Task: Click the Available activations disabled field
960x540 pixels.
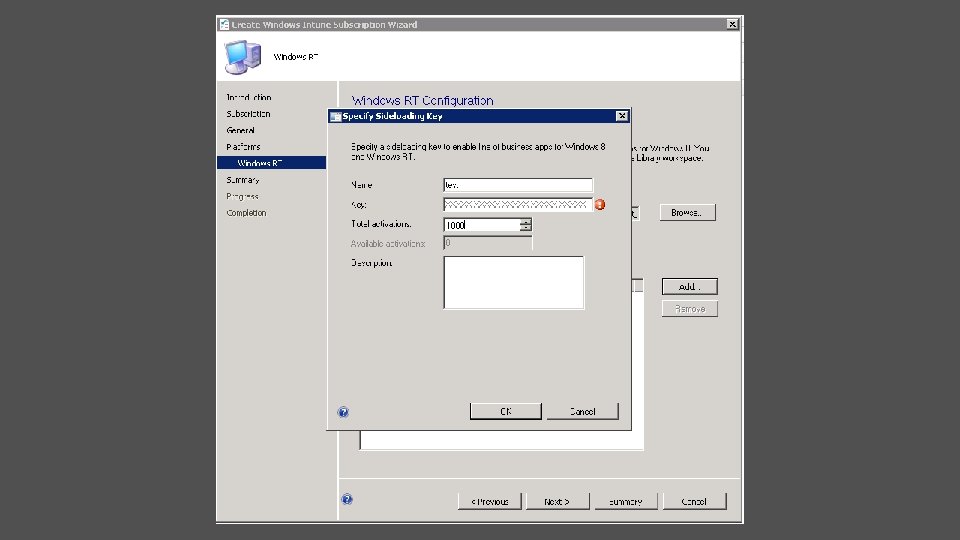Action: [487, 243]
